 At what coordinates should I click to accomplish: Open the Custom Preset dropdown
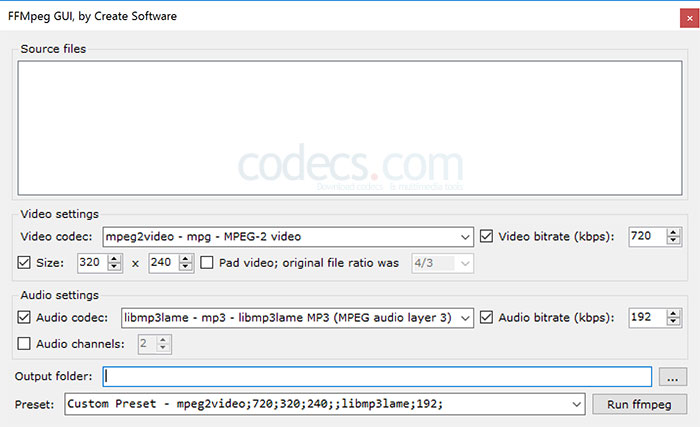(325, 404)
